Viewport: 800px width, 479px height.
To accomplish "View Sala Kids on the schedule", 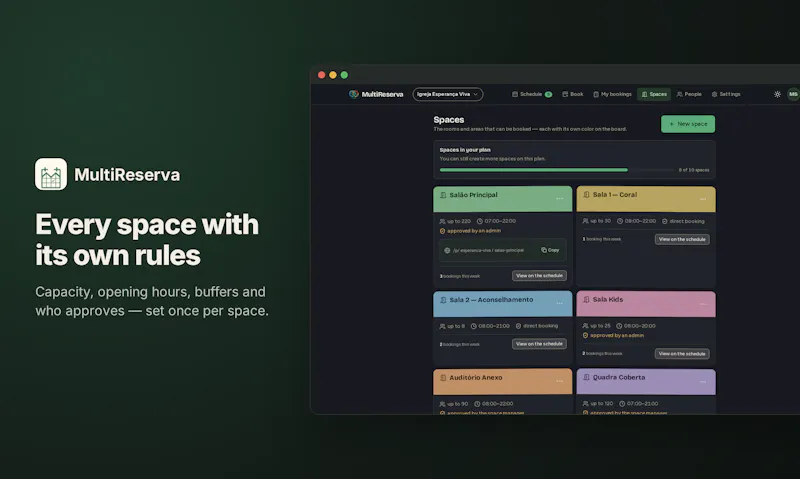I will pos(682,354).
